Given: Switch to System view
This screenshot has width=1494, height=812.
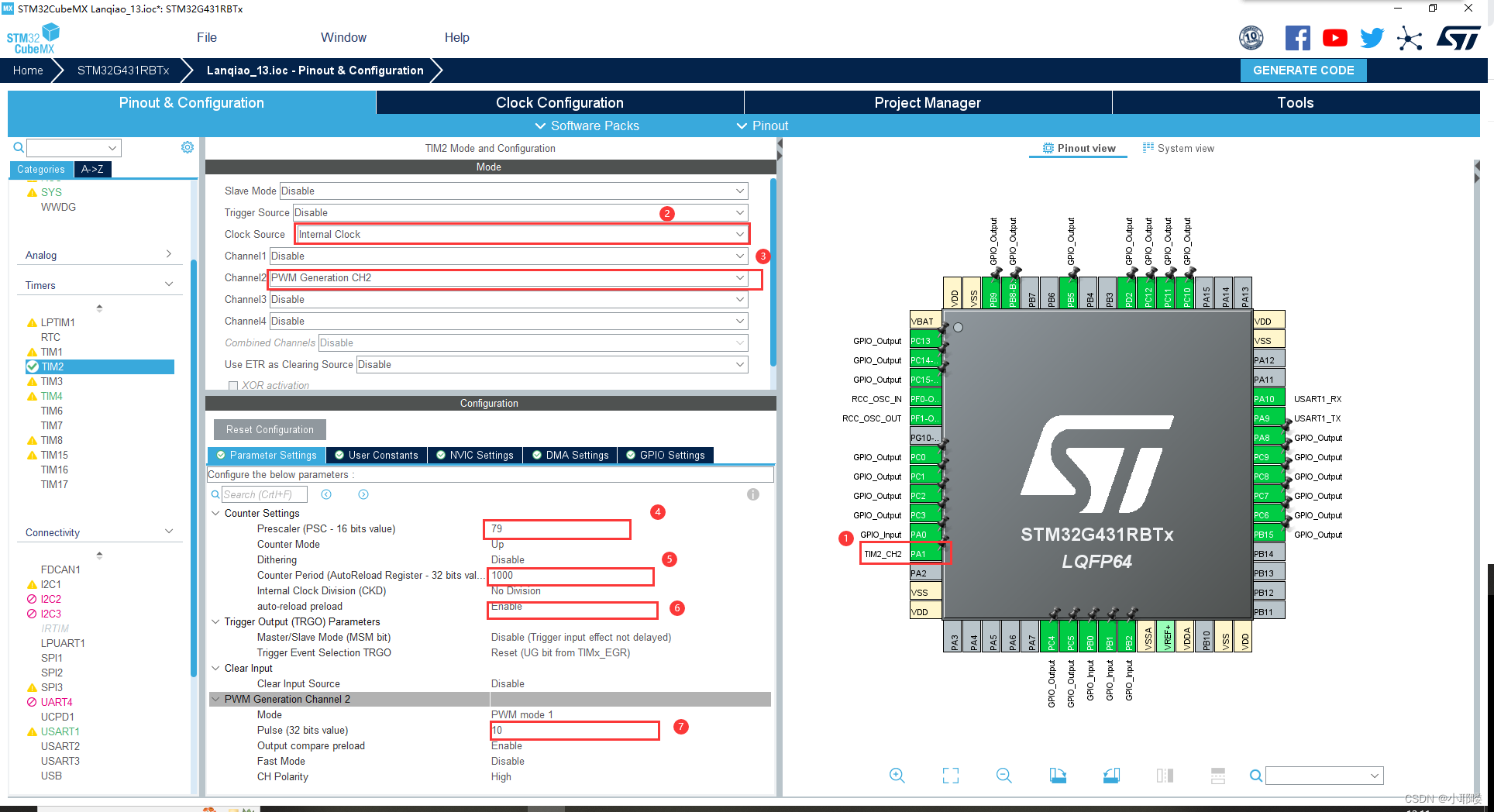Looking at the screenshot, I should [x=1179, y=148].
